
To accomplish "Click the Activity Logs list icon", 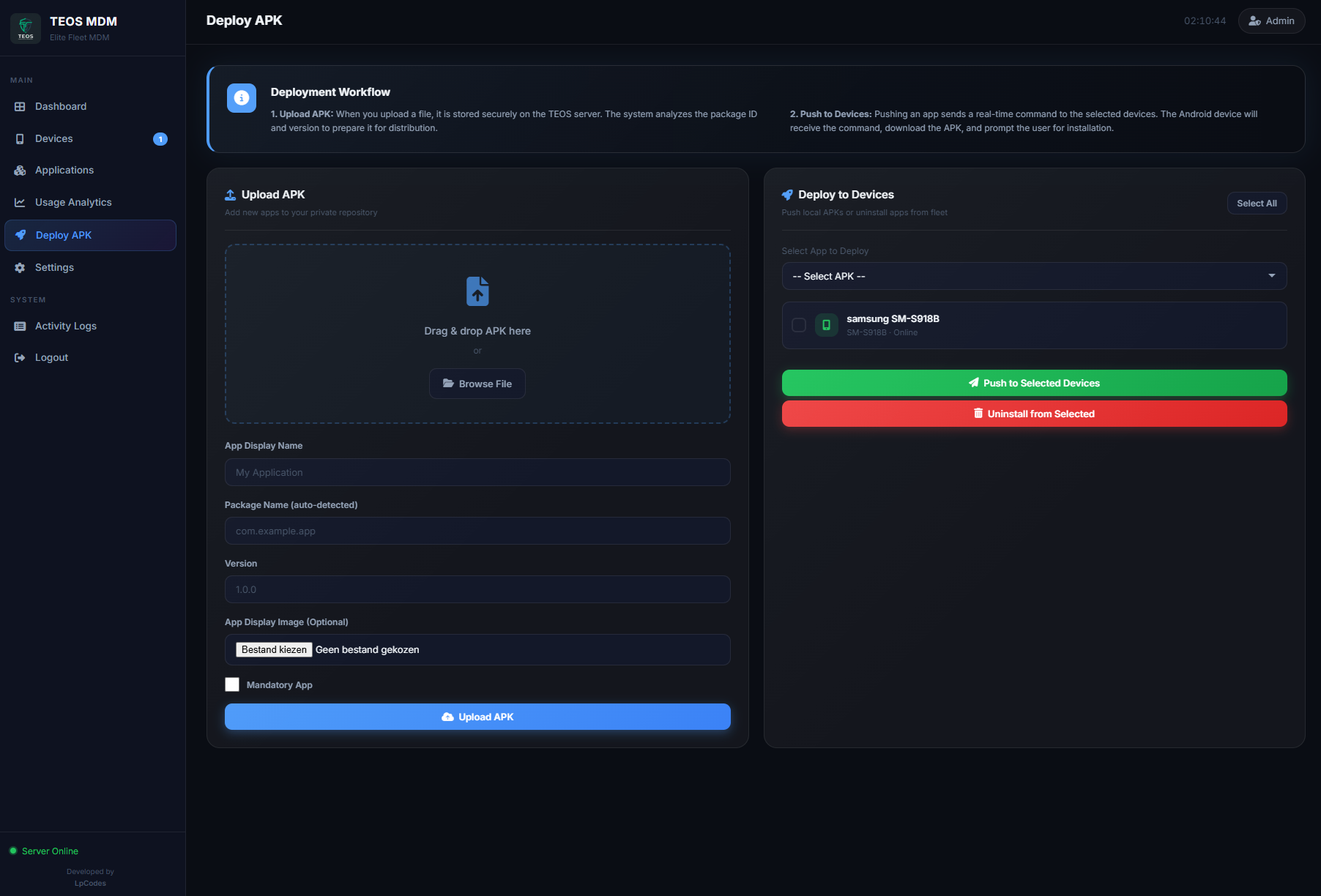I will [x=20, y=326].
